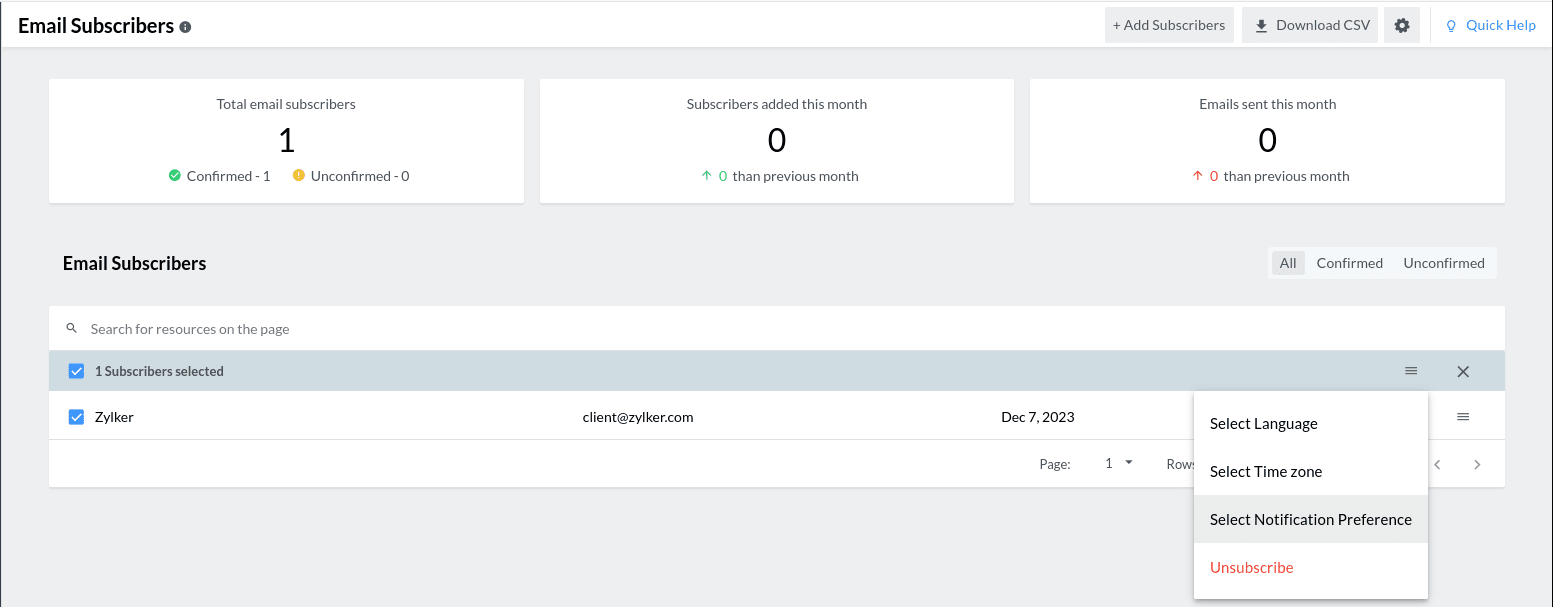Open settings with the gear icon
1553x607 pixels.
pyautogui.click(x=1401, y=26)
